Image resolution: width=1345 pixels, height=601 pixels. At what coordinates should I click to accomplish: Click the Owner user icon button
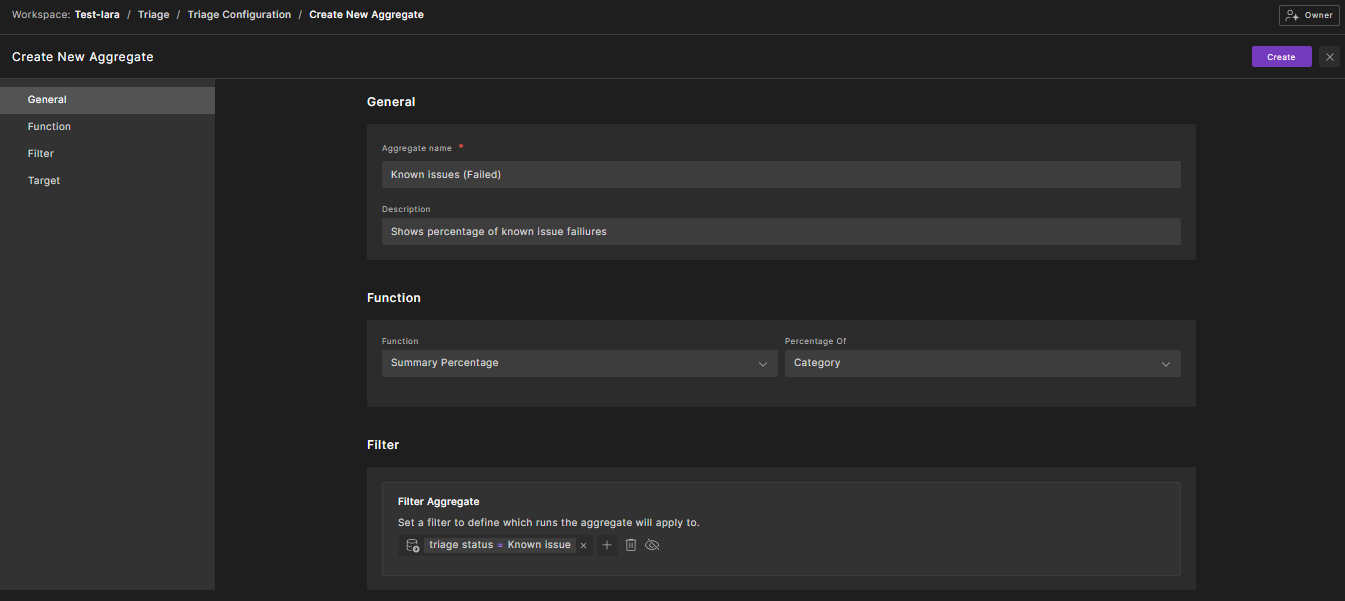(x=1309, y=15)
